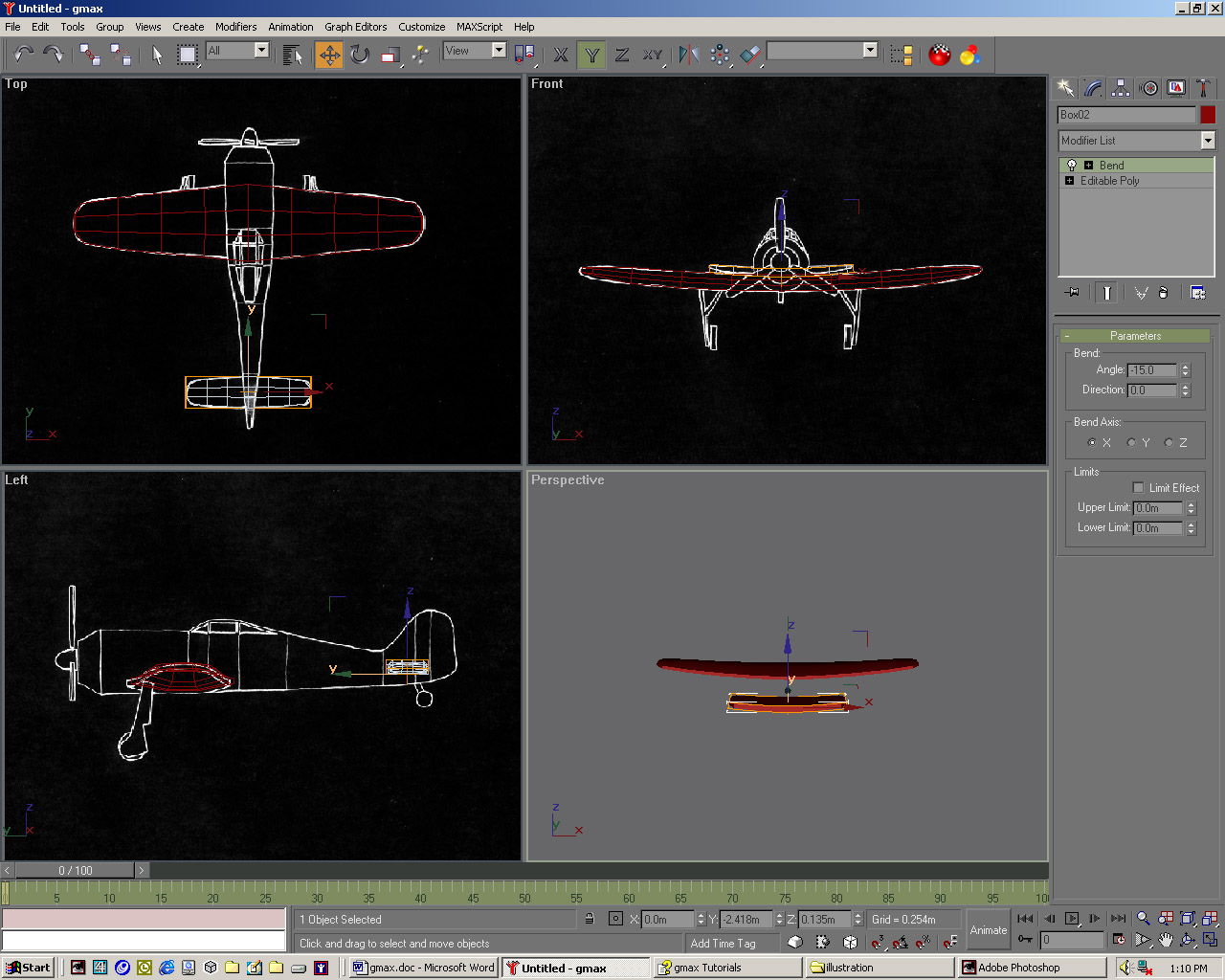Click the Add Time Tag label

(x=723, y=944)
